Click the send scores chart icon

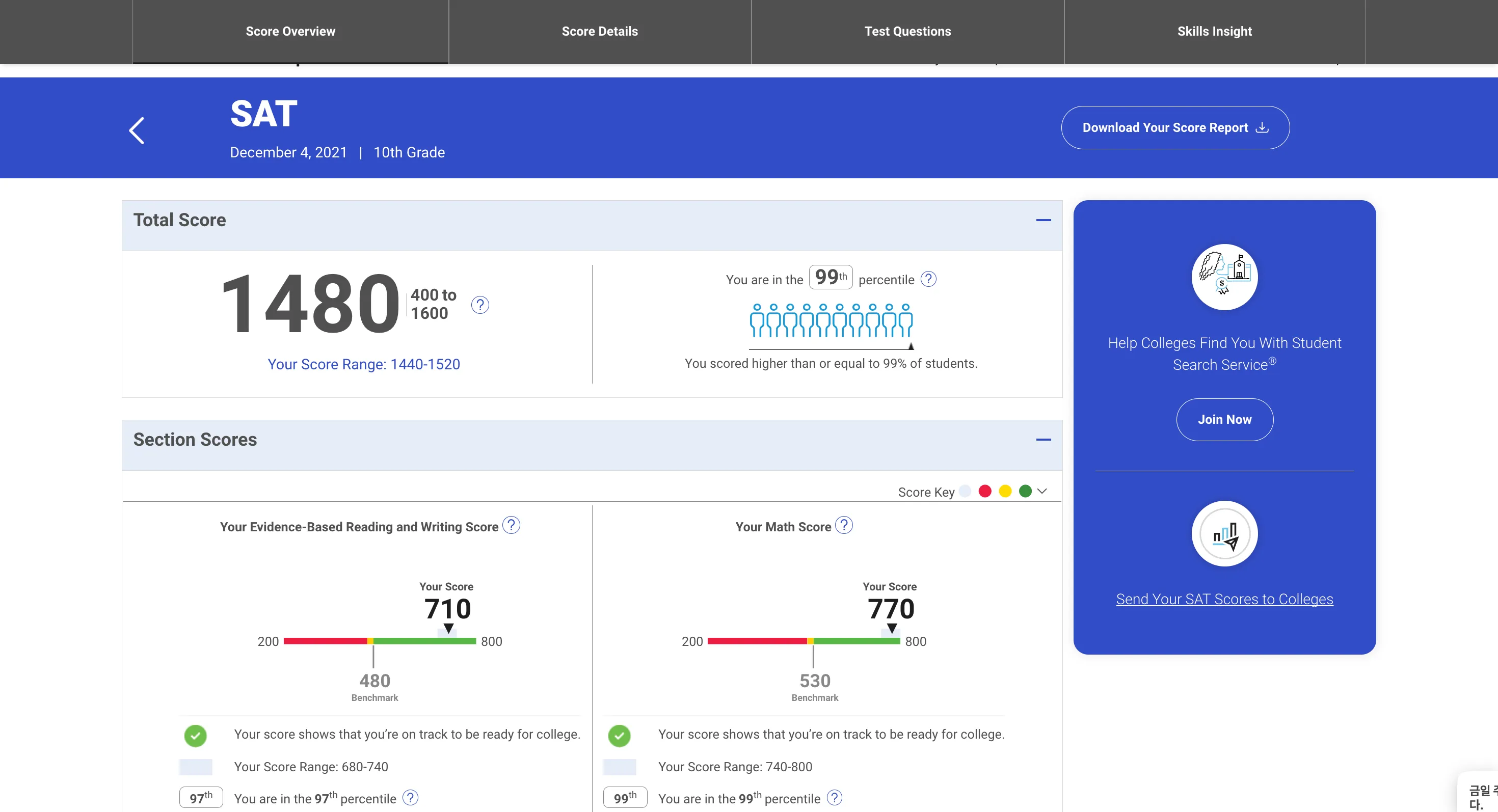pos(1225,533)
